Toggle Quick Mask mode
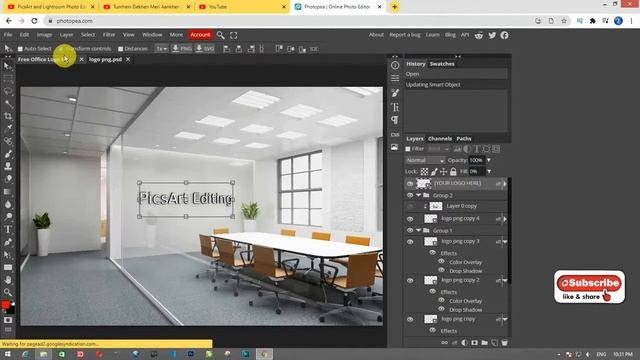Viewport: 640px width, 360px height. pyautogui.click(x=8, y=320)
